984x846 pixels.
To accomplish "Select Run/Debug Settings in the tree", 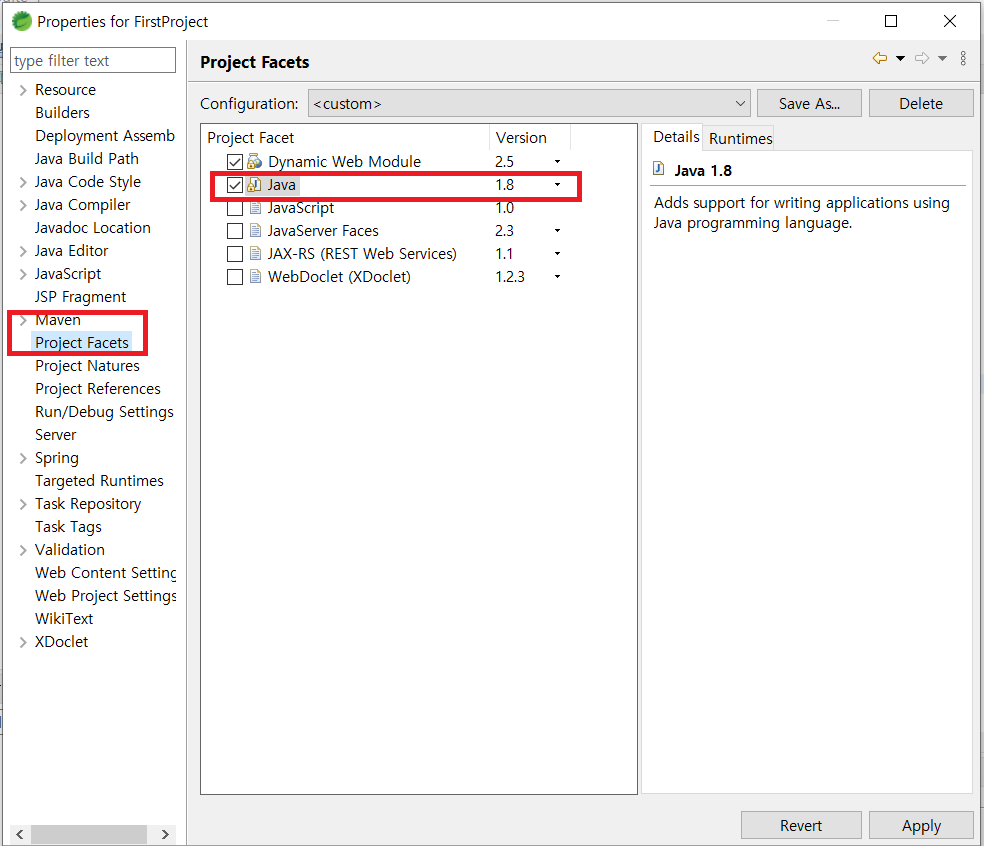I will coord(104,412).
